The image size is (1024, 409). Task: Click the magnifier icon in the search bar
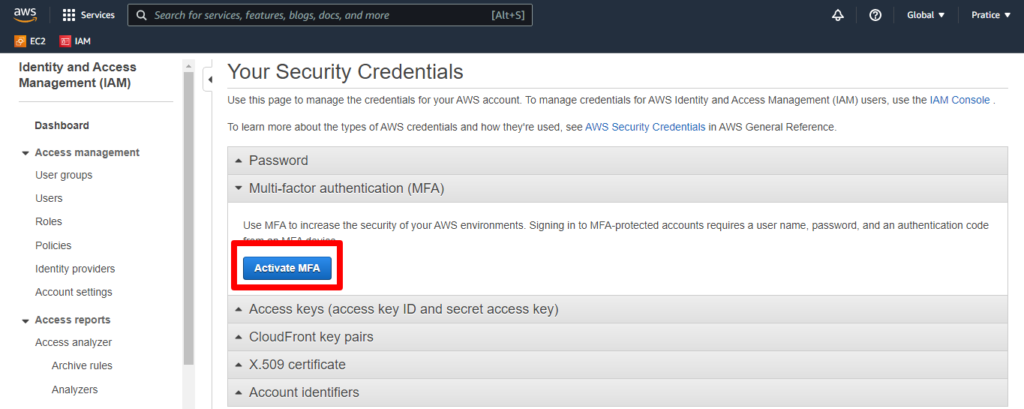point(142,15)
